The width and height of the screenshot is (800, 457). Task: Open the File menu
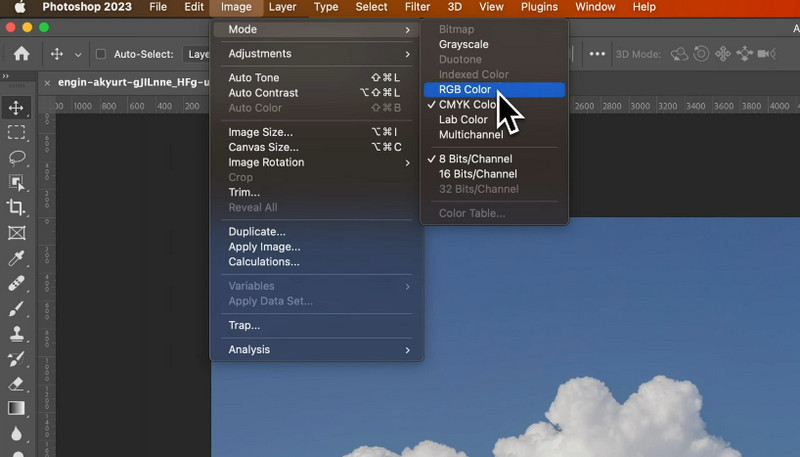[158, 7]
